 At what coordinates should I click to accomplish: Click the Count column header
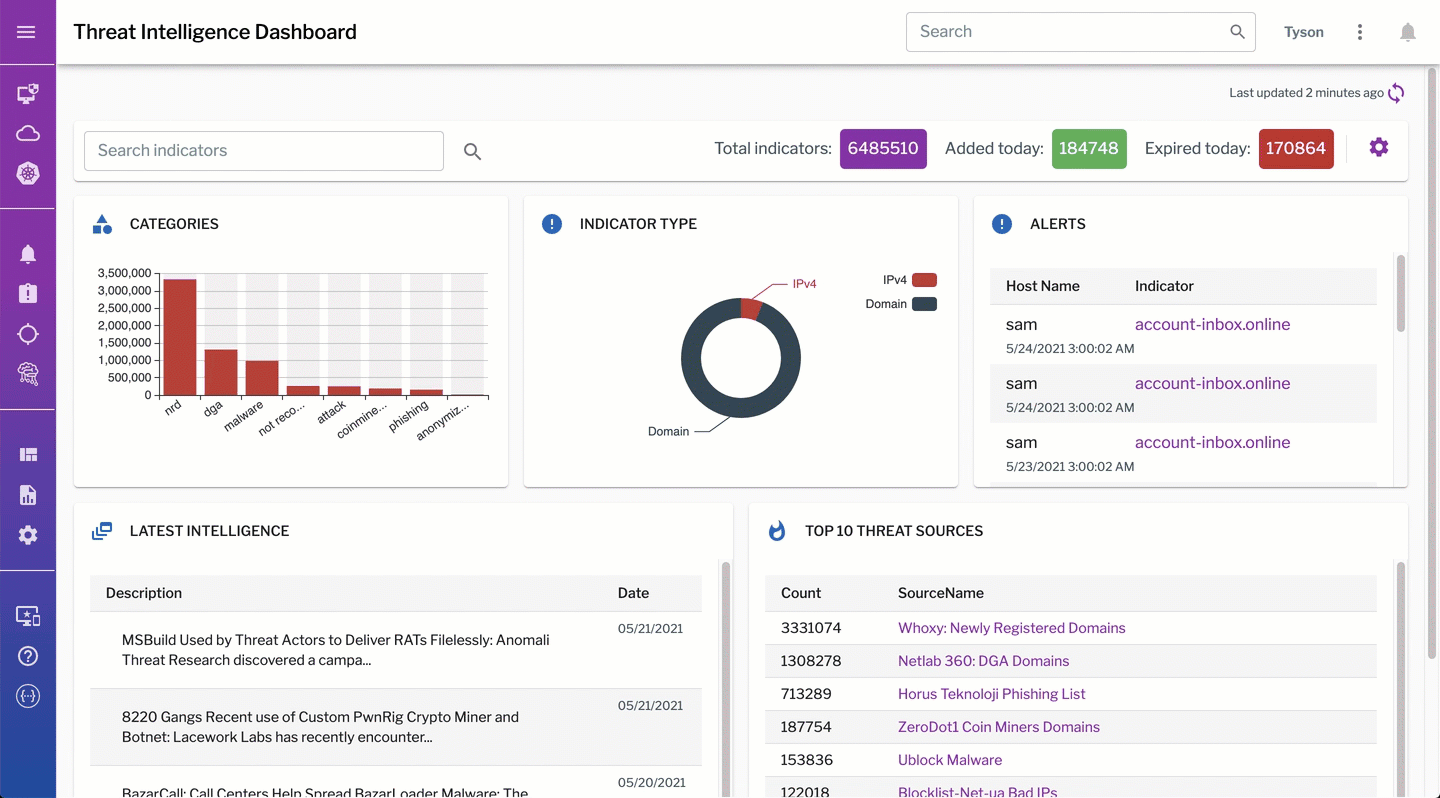(801, 593)
